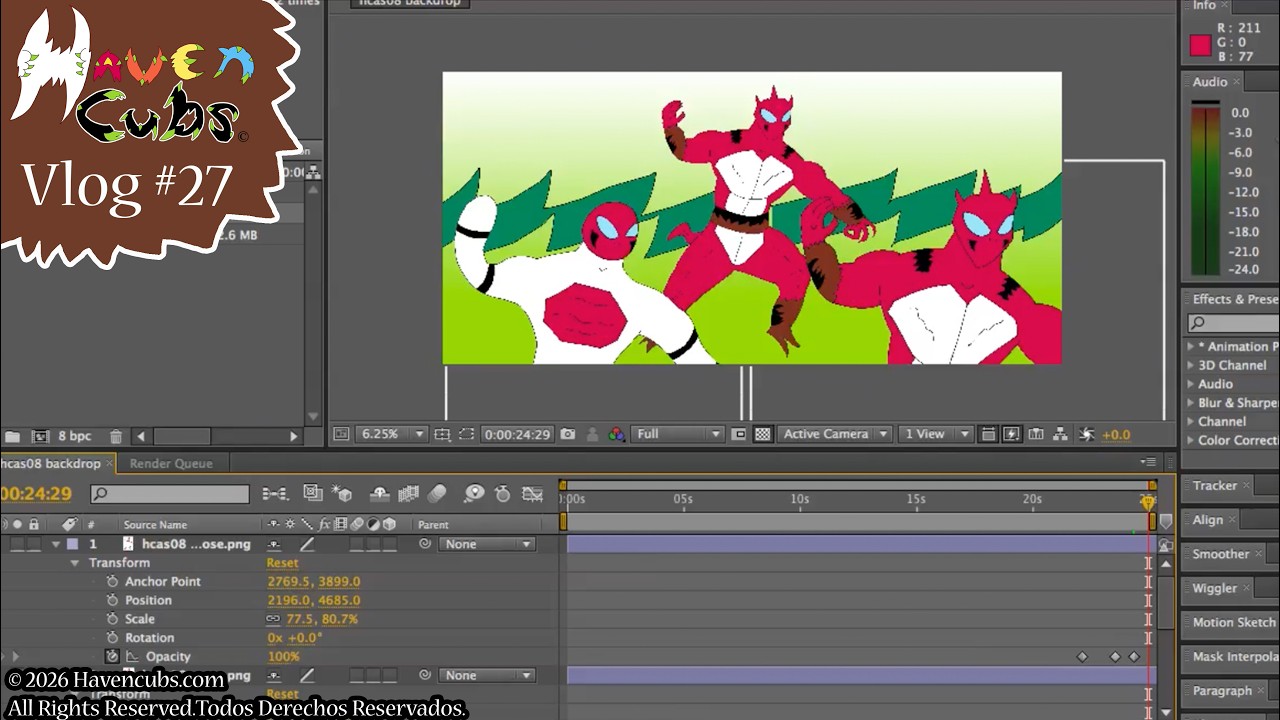Toggle Live Update icon in timeline
This screenshot has height=720, width=1280.
pos(312,493)
